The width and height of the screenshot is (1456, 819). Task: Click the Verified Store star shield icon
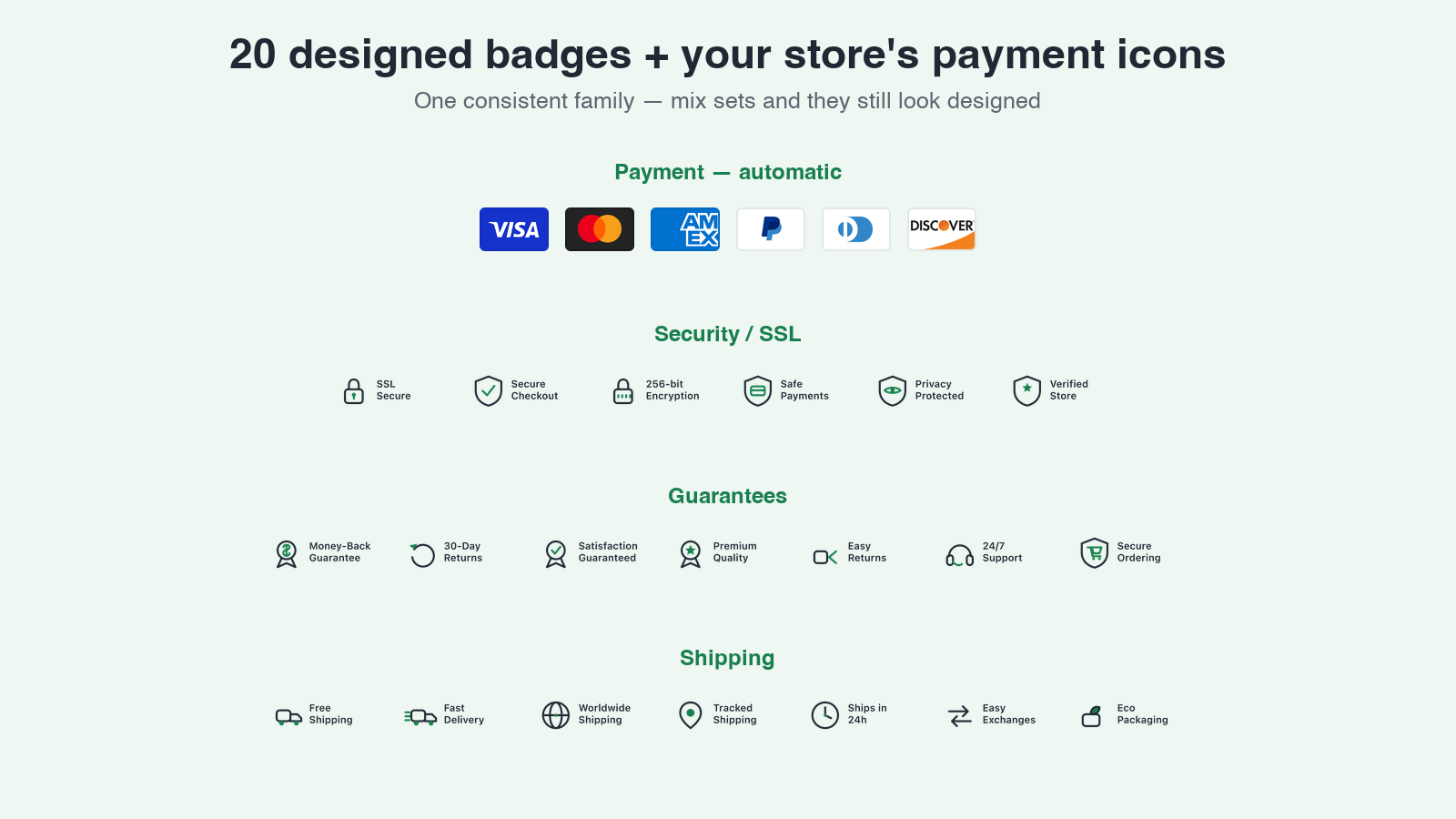click(x=1027, y=391)
